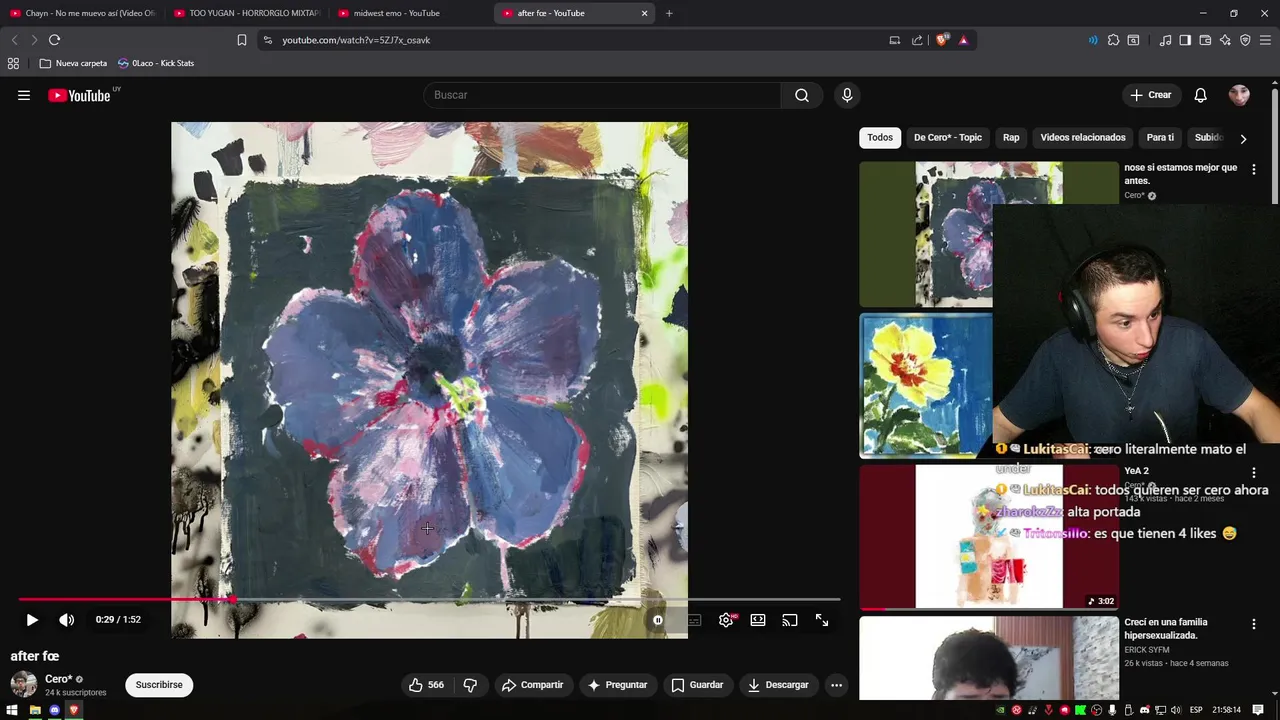Open the browser main hamburger menu

click(1266, 40)
